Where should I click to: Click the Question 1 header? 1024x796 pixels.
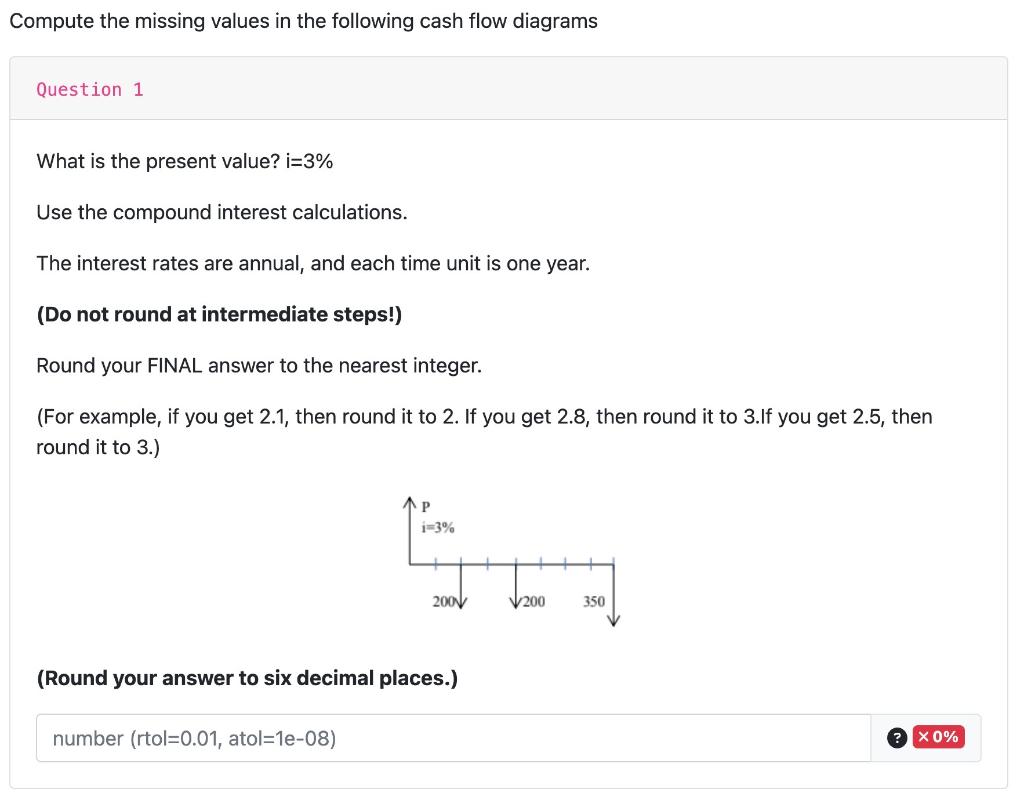coord(89,89)
